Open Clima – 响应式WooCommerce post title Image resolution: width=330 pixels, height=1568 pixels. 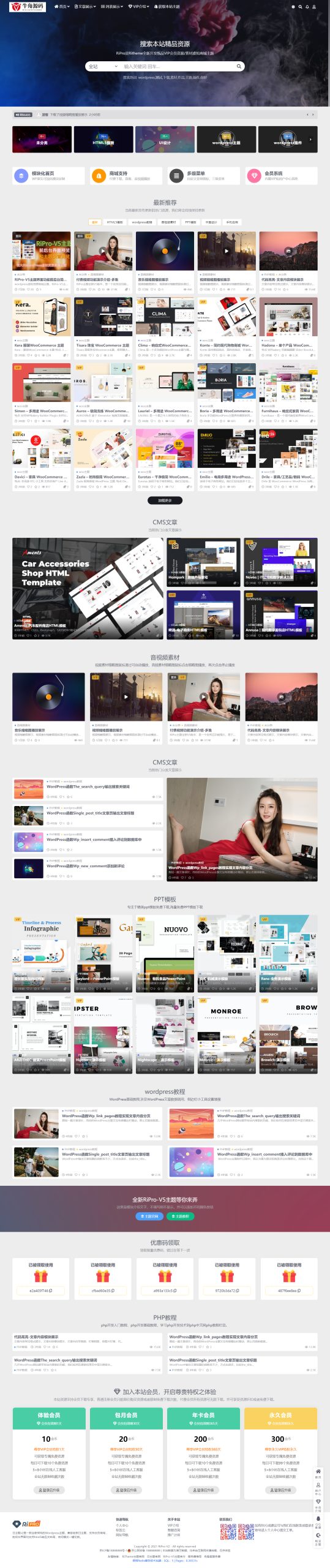163,345
